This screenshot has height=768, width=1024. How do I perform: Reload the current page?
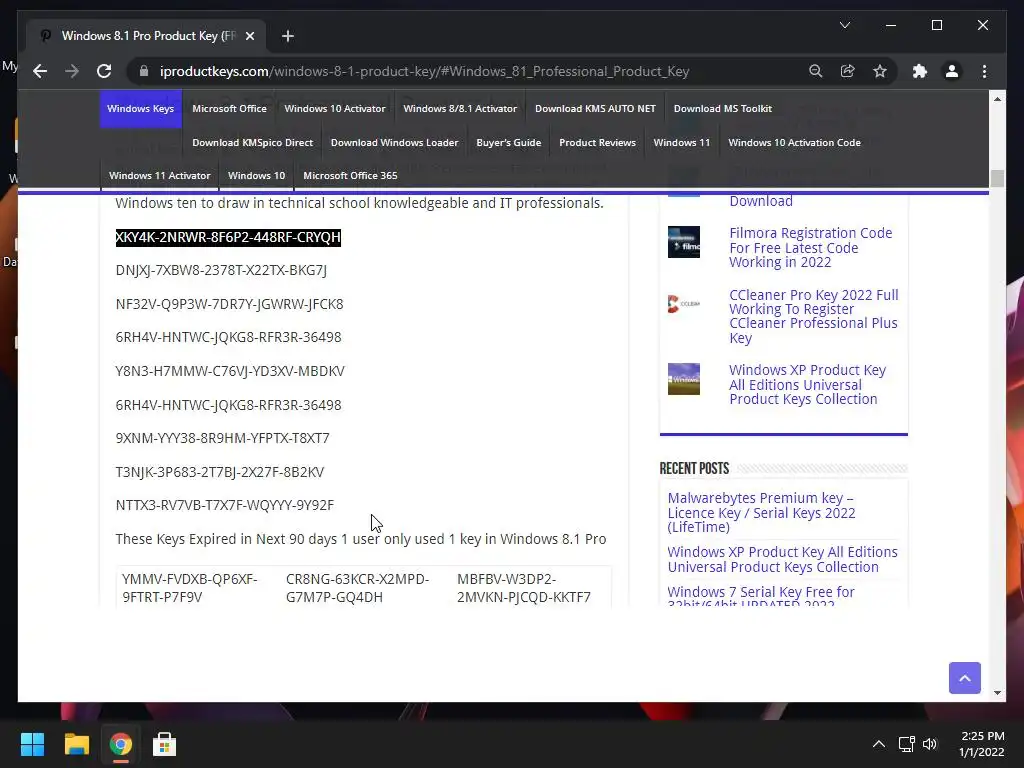pos(104,71)
